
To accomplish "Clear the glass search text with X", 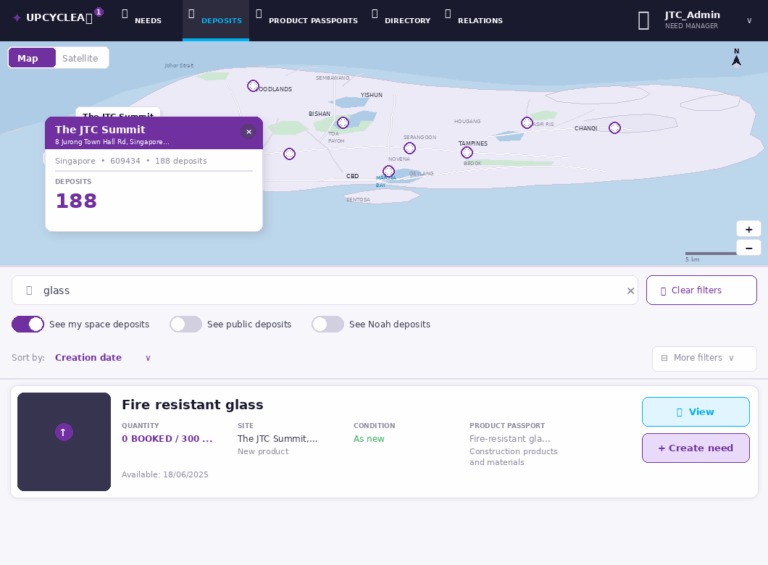I will (630, 291).
